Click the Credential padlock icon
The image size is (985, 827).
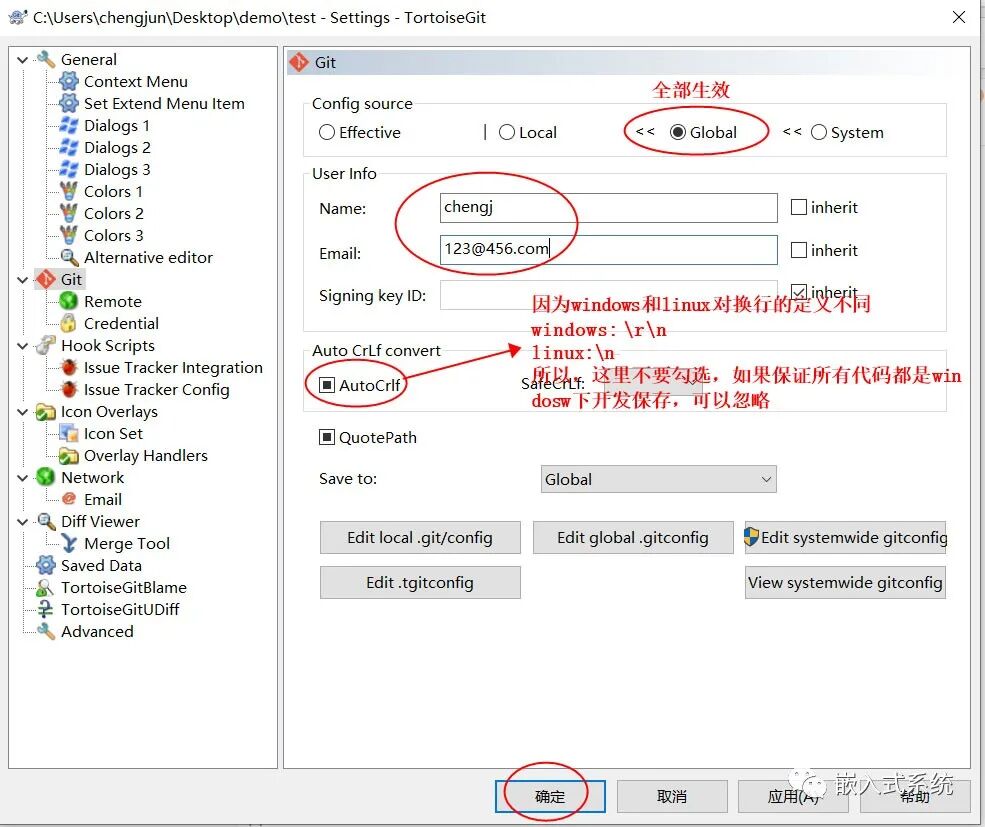coord(68,323)
